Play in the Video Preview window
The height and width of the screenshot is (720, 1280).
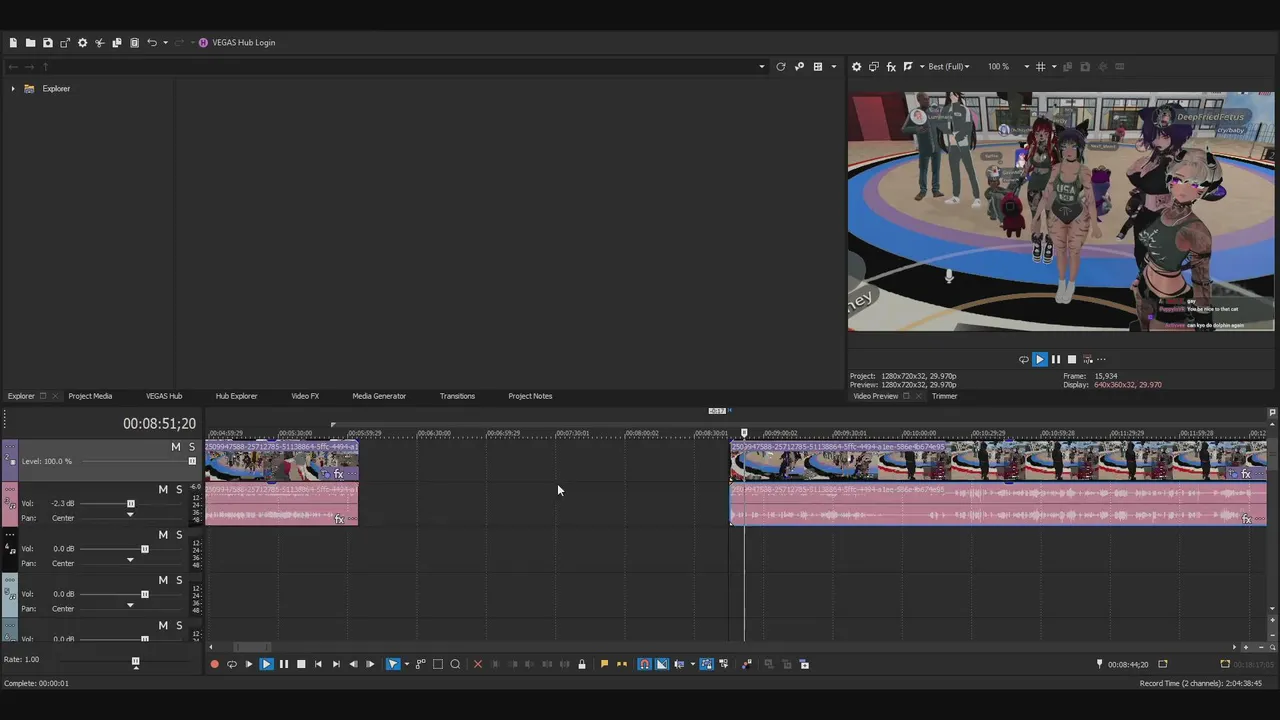tap(1040, 360)
